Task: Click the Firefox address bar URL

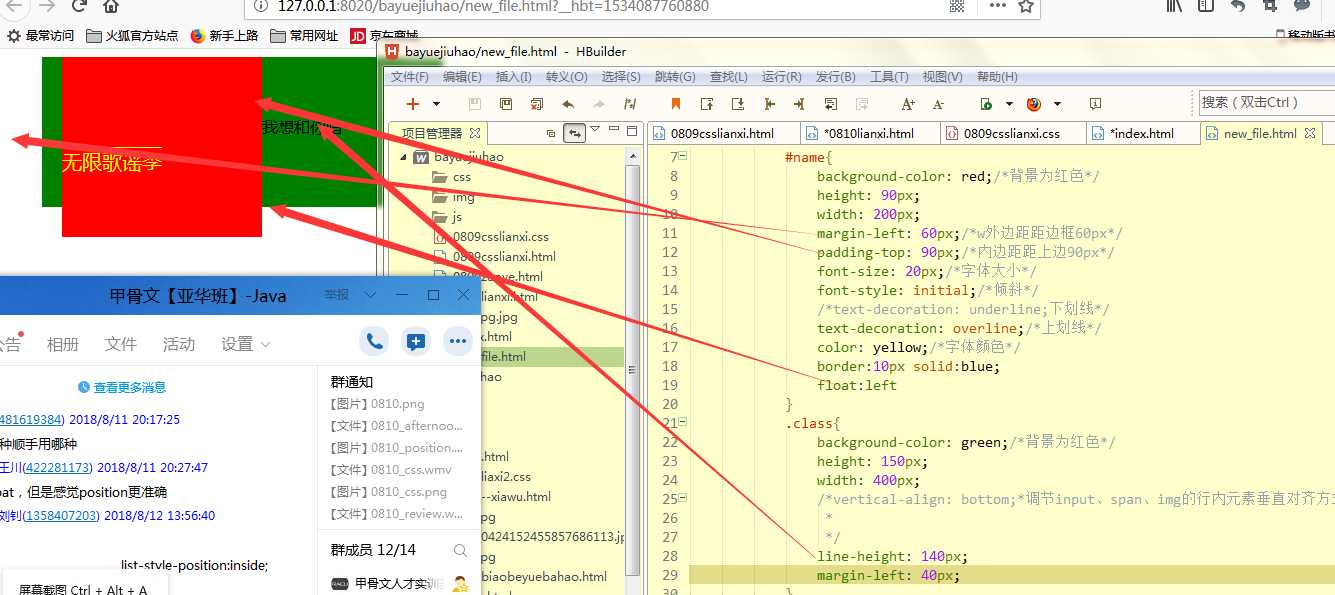Action: pos(493,6)
